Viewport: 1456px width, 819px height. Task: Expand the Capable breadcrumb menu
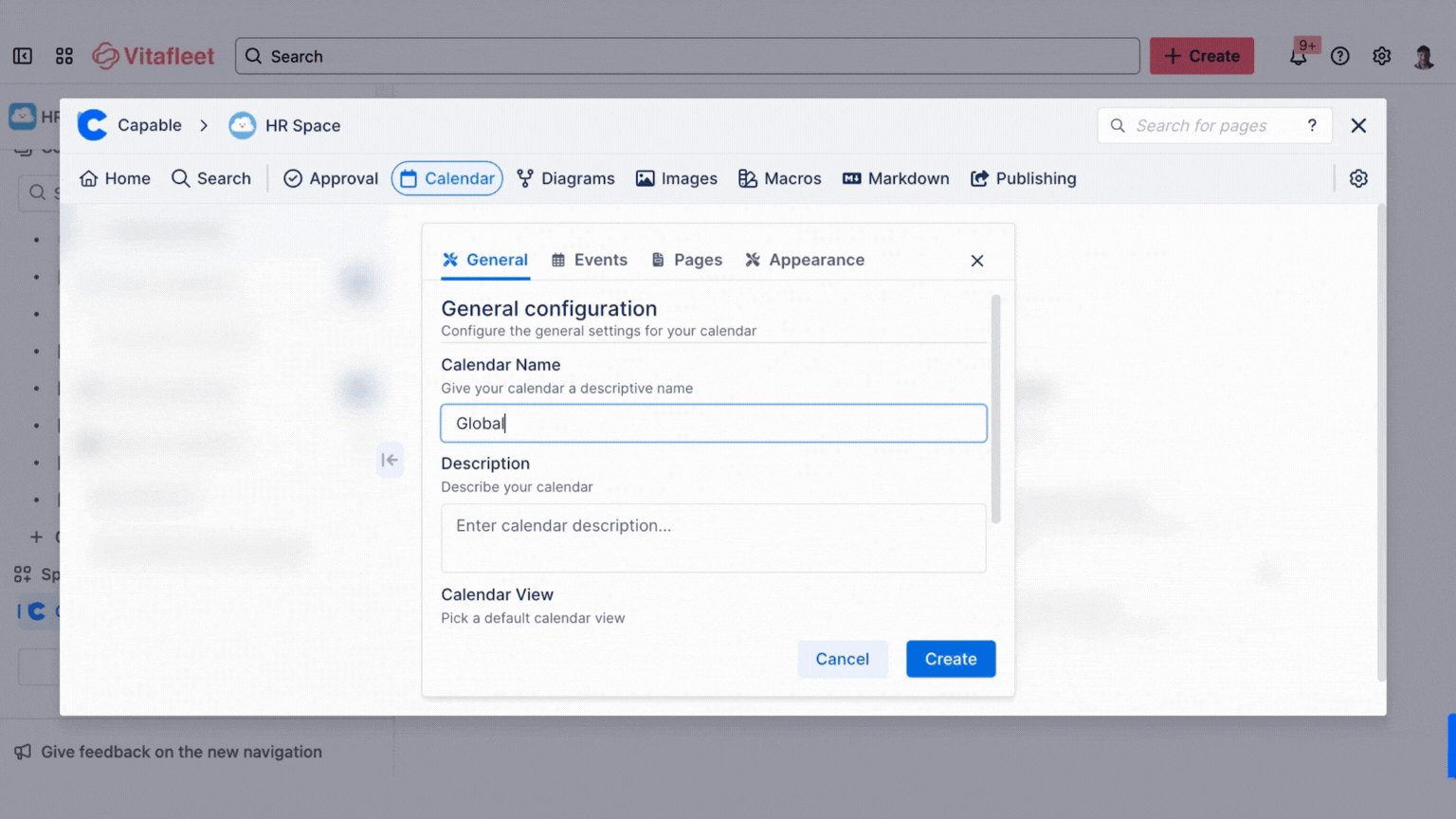(148, 125)
